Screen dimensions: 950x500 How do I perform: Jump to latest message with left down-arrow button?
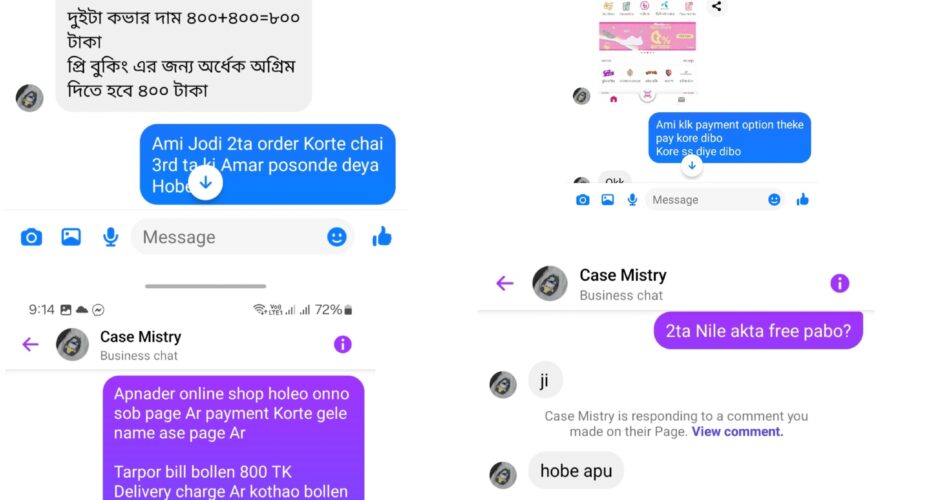[205, 182]
